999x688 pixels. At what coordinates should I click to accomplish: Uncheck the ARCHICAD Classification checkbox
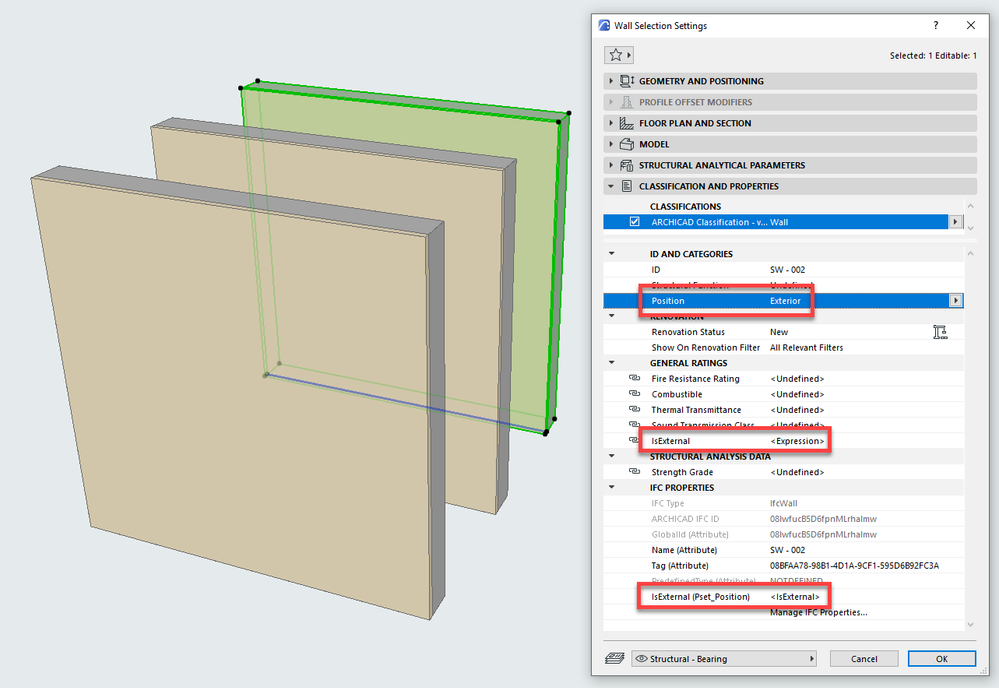tap(635, 222)
